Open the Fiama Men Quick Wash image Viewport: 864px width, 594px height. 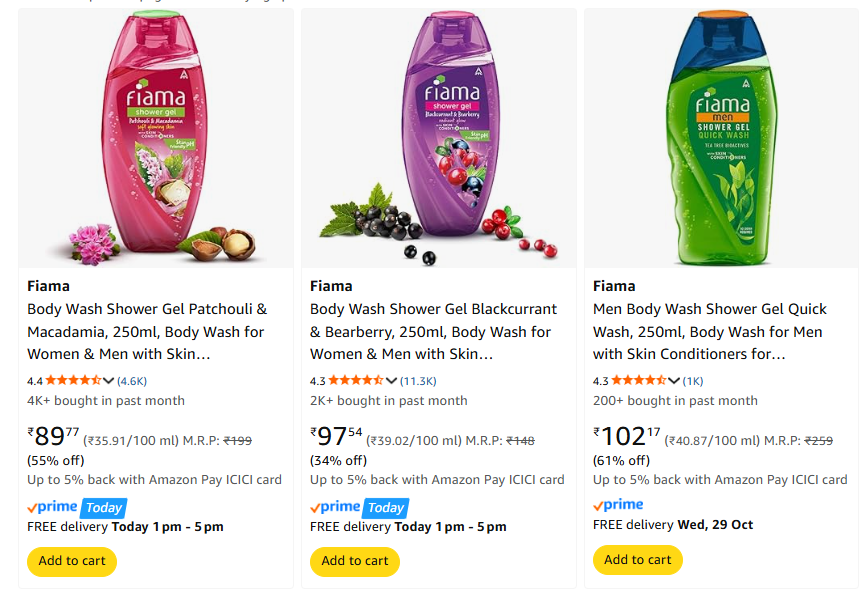tap(721, 138)
